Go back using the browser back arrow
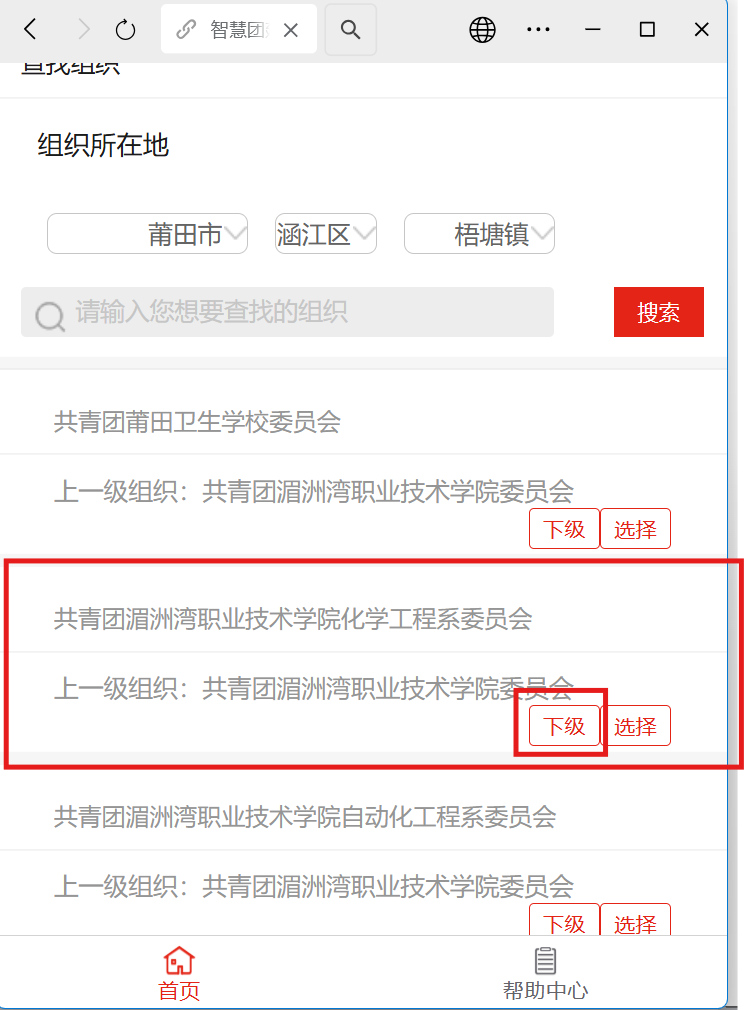Viewport: 745px width, 1010px height. 30,29
